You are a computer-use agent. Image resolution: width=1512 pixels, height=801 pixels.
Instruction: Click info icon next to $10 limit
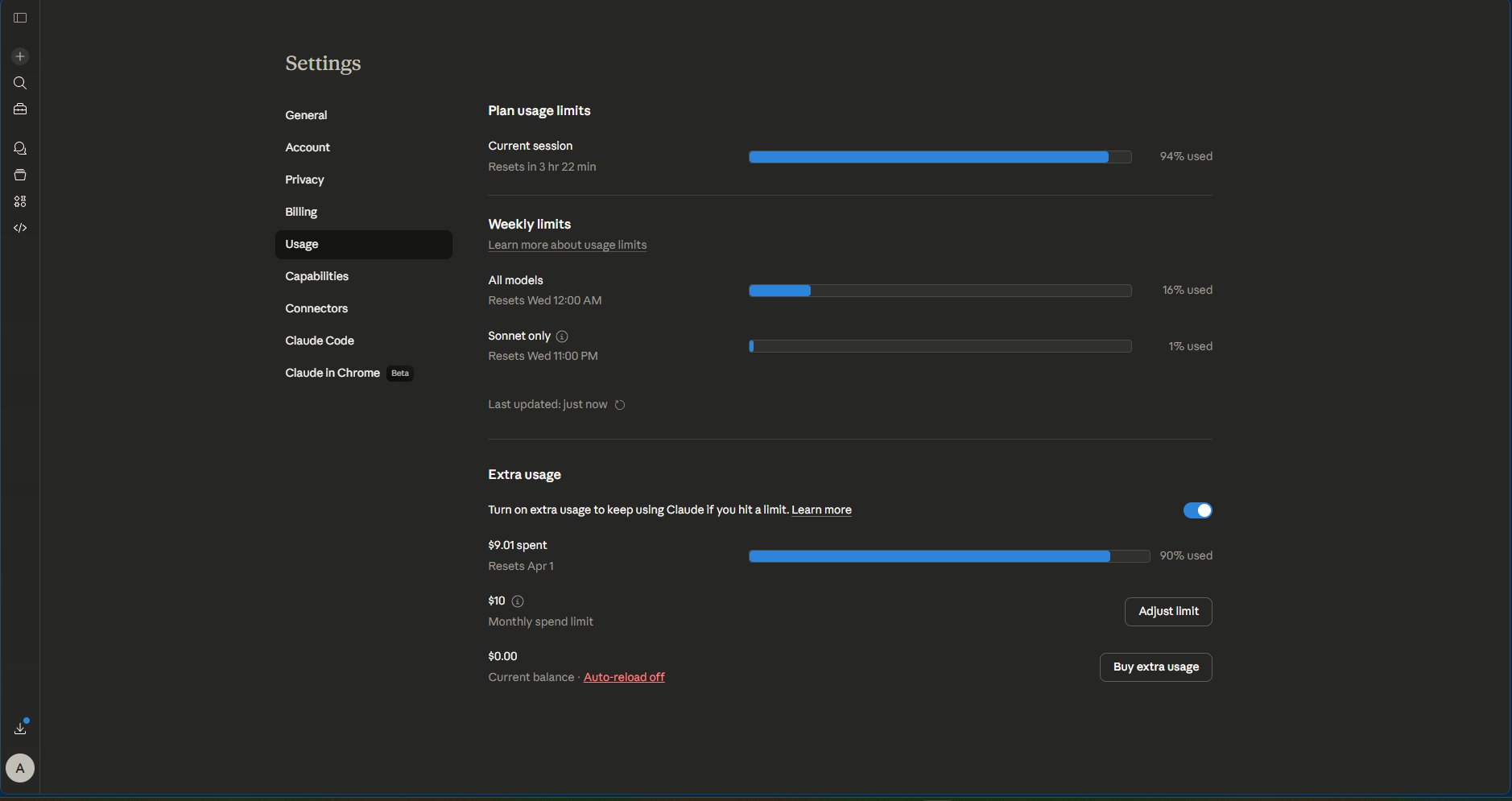pos(518,601)
